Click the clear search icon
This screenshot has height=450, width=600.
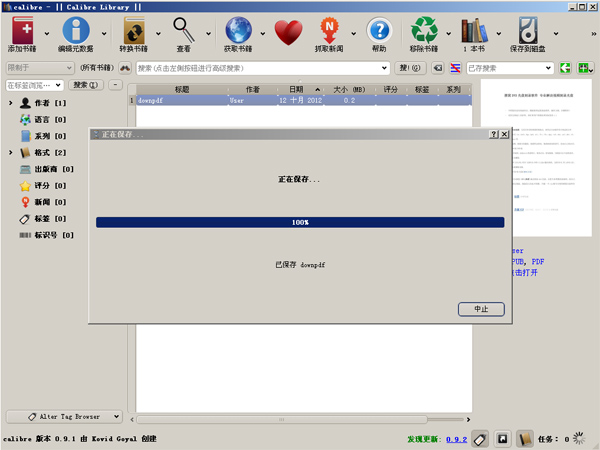tap(438, 68)
